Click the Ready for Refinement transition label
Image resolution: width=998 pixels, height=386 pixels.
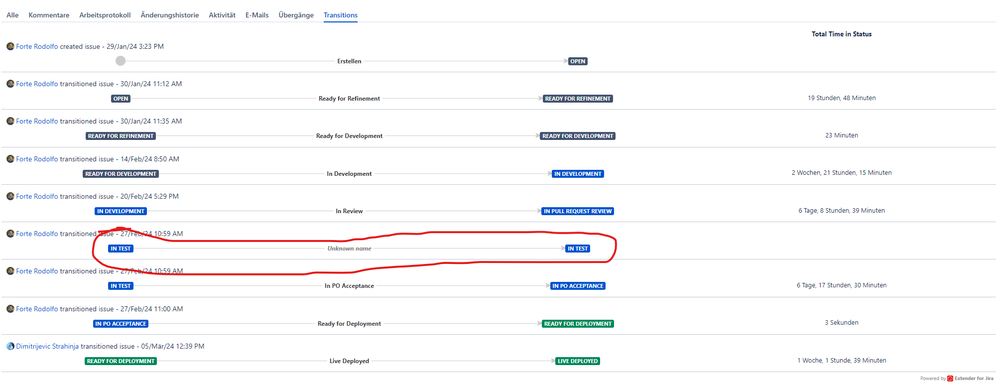click(349, 99)
